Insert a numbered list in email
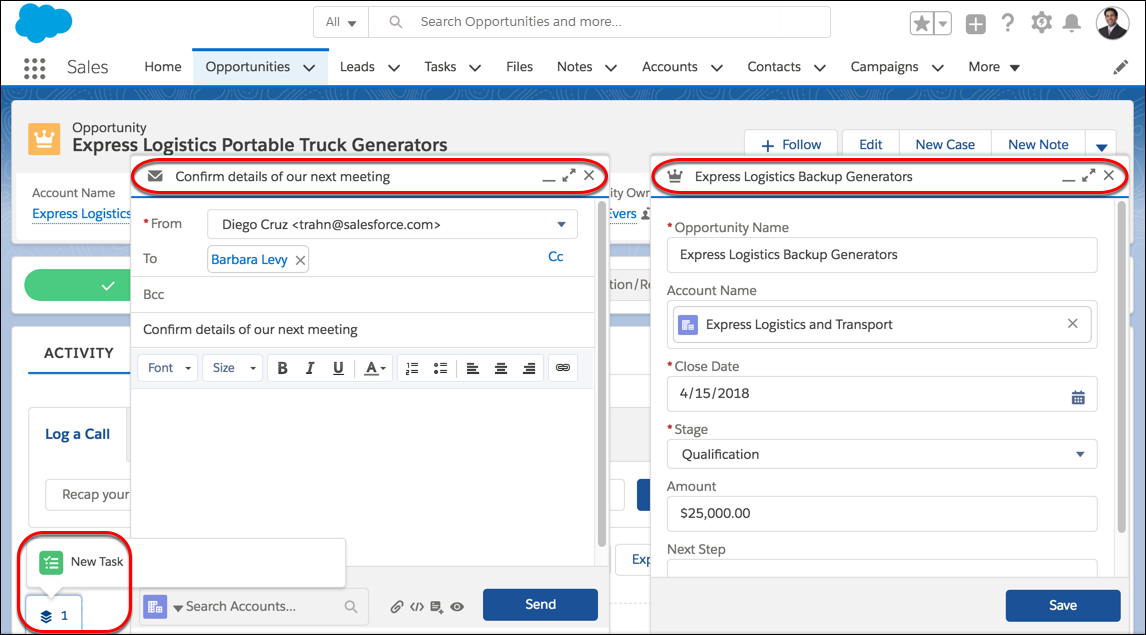Viewport: 1146px width, 635px height. coord(412,368)
